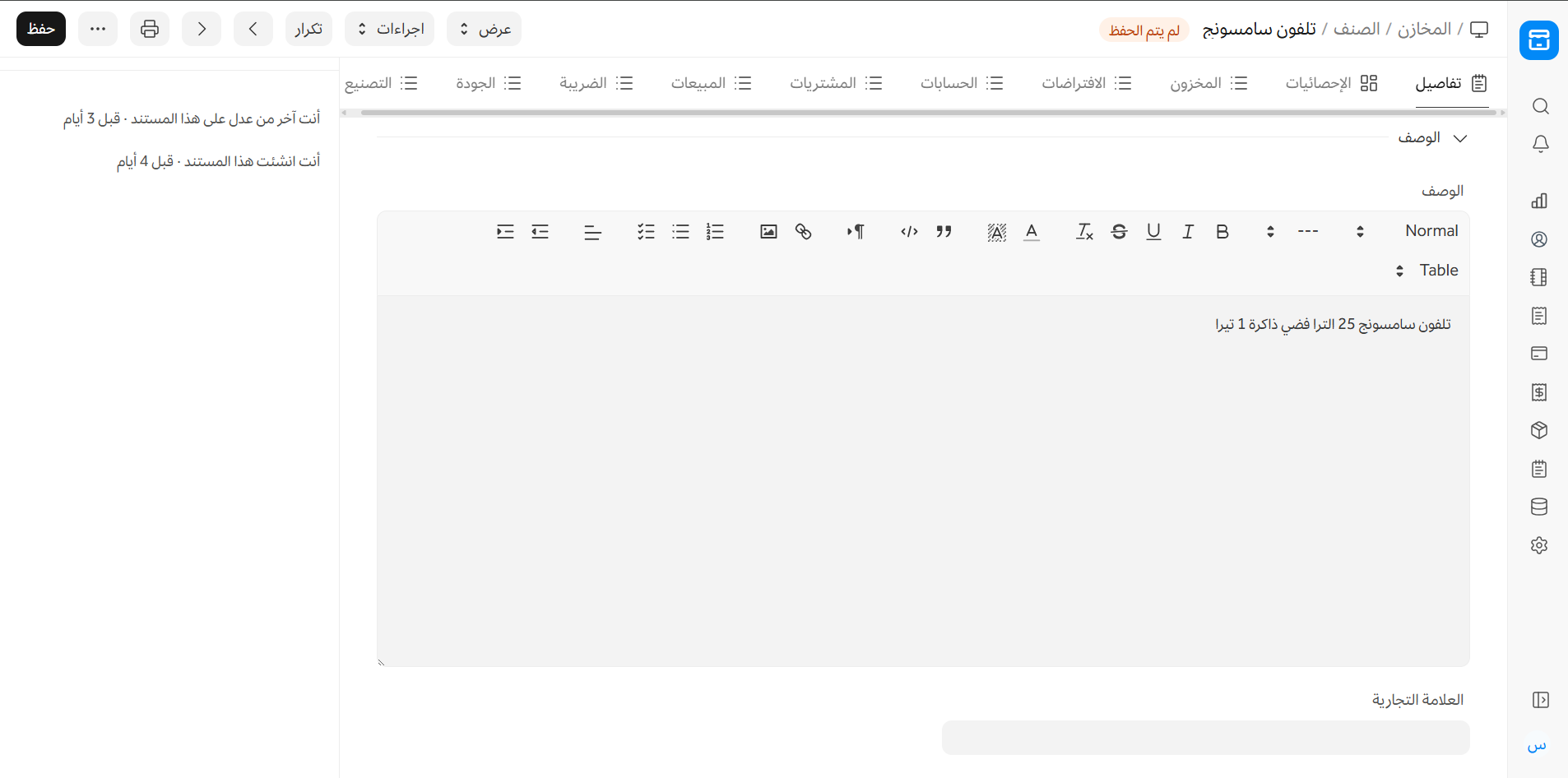Click the Bold formatting icon
The width and height of the screenshot is (1568, 778).
tap(1222, 232)
